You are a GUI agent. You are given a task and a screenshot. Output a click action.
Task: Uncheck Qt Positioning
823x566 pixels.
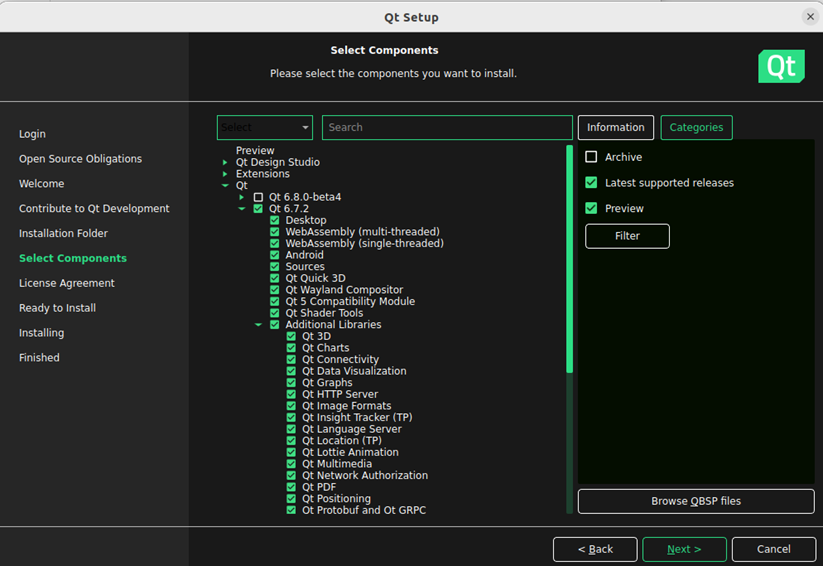pos(291,499)
